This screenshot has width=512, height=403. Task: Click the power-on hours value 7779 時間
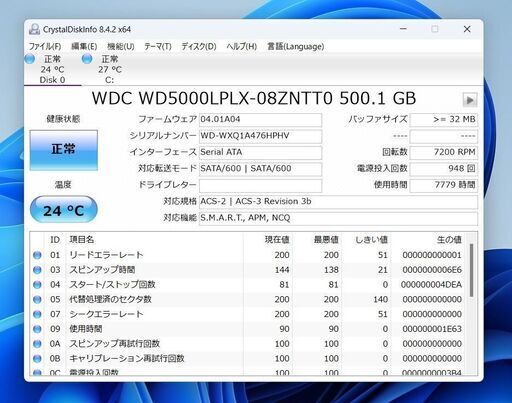pyautogui.click(x=444, y=185)
